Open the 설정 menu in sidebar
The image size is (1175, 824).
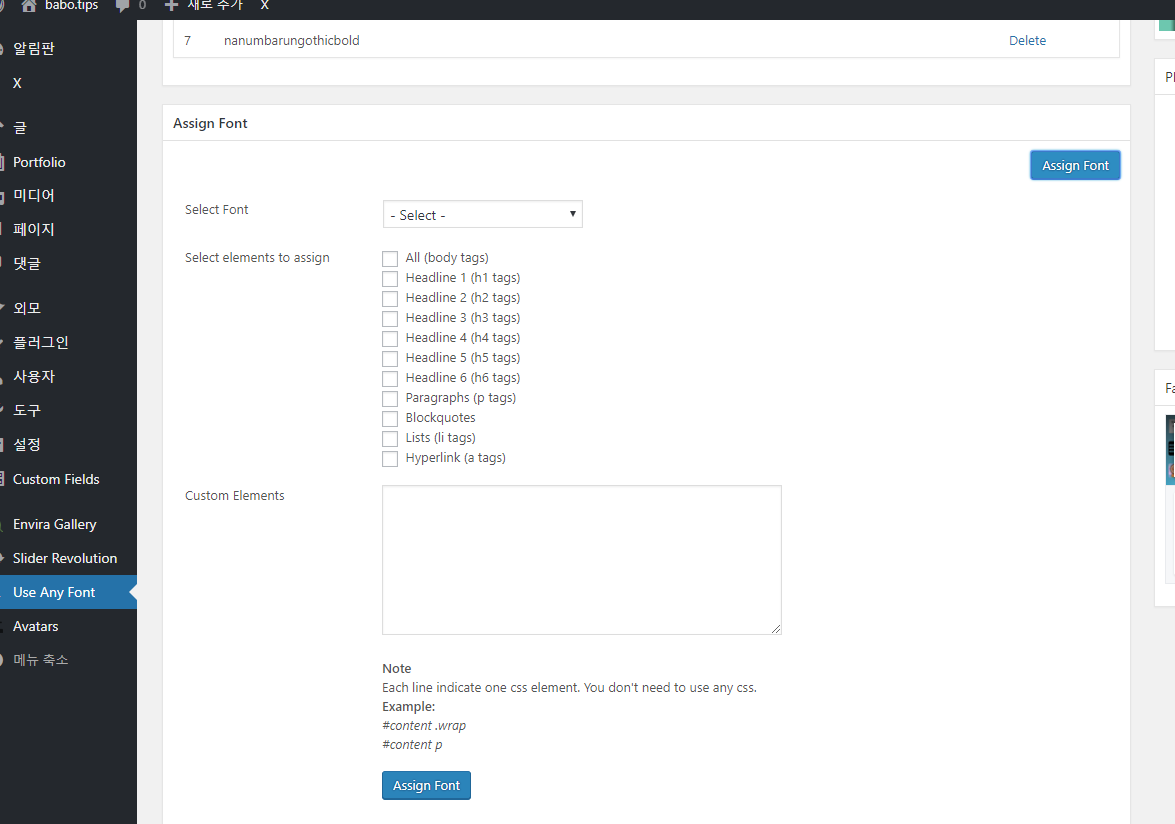pyautogui.click(x=27, y=445)
